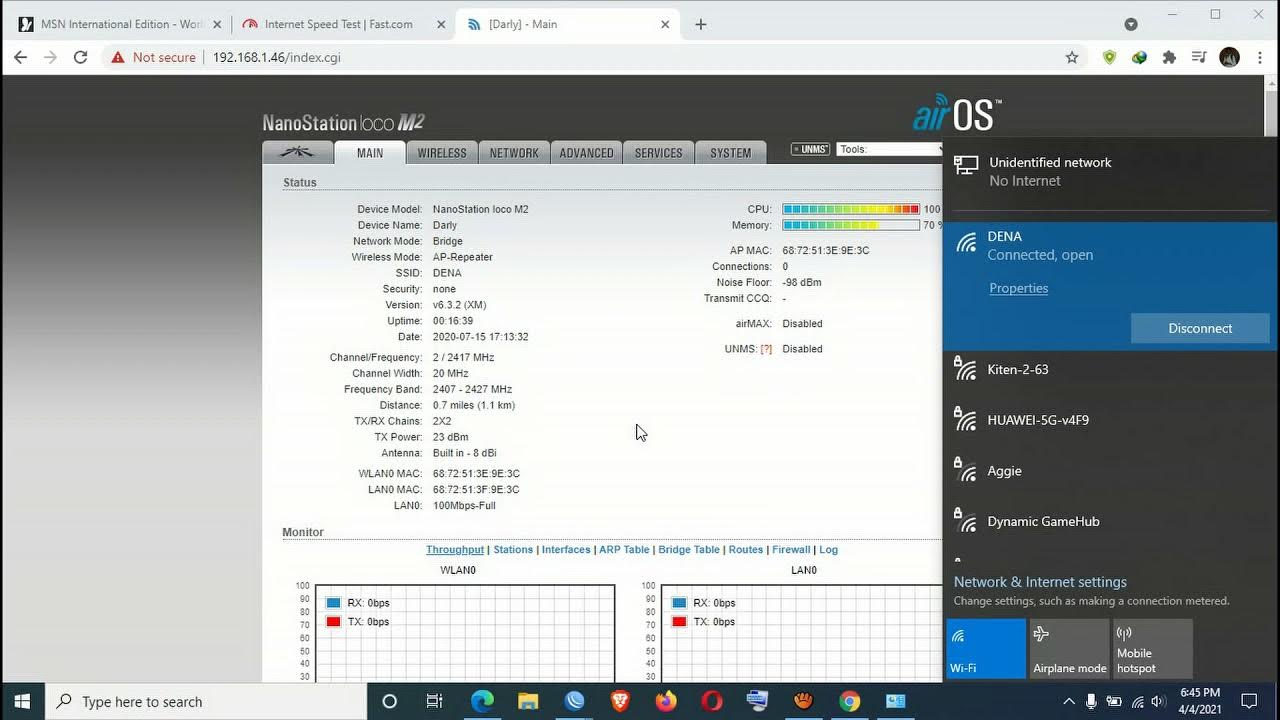
Task: Toggle the Airplane mode tile
Action: 1069,648
